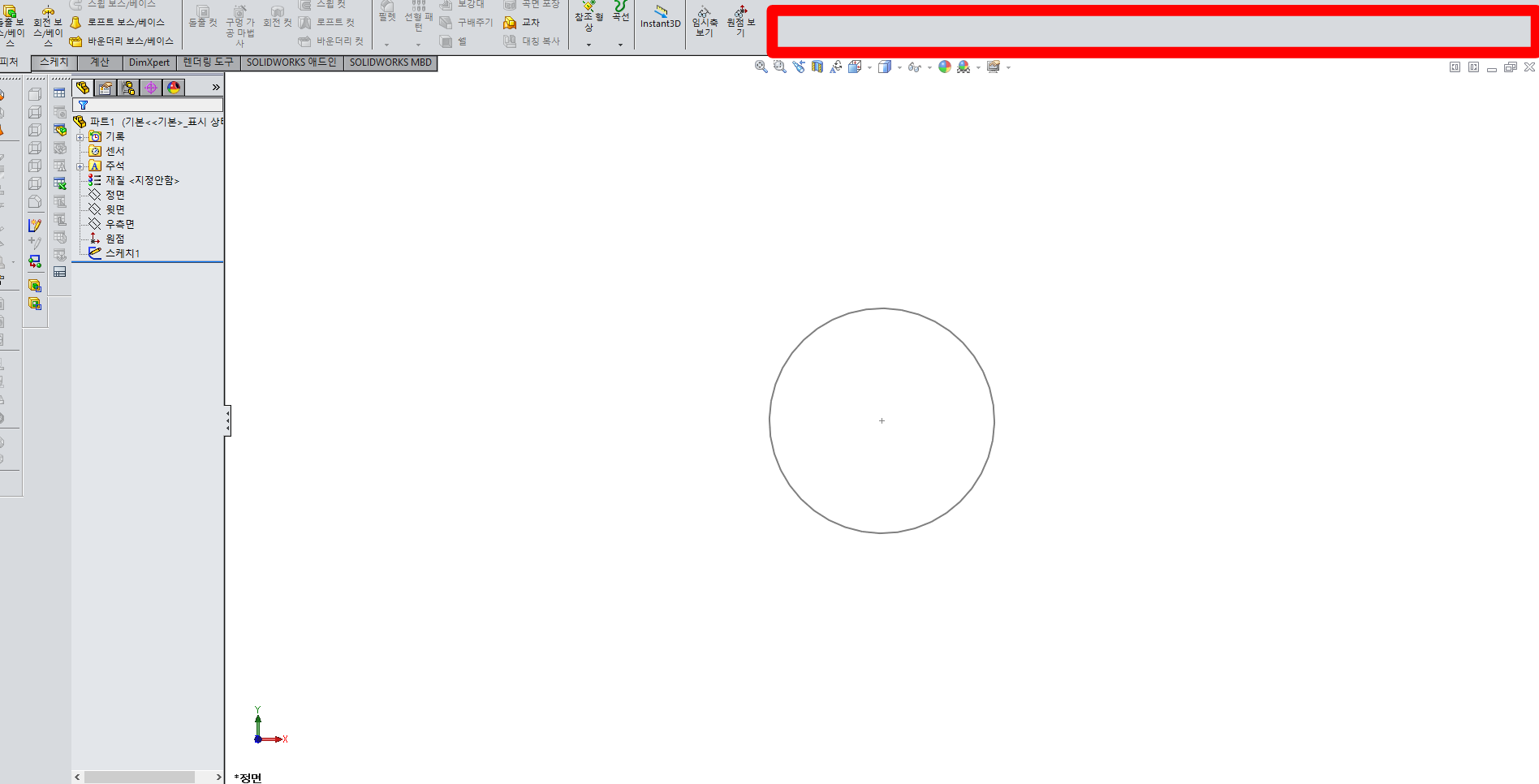Open the DisplayManager tab
The width and height of the screenshot is (1539, 784).
174,88
